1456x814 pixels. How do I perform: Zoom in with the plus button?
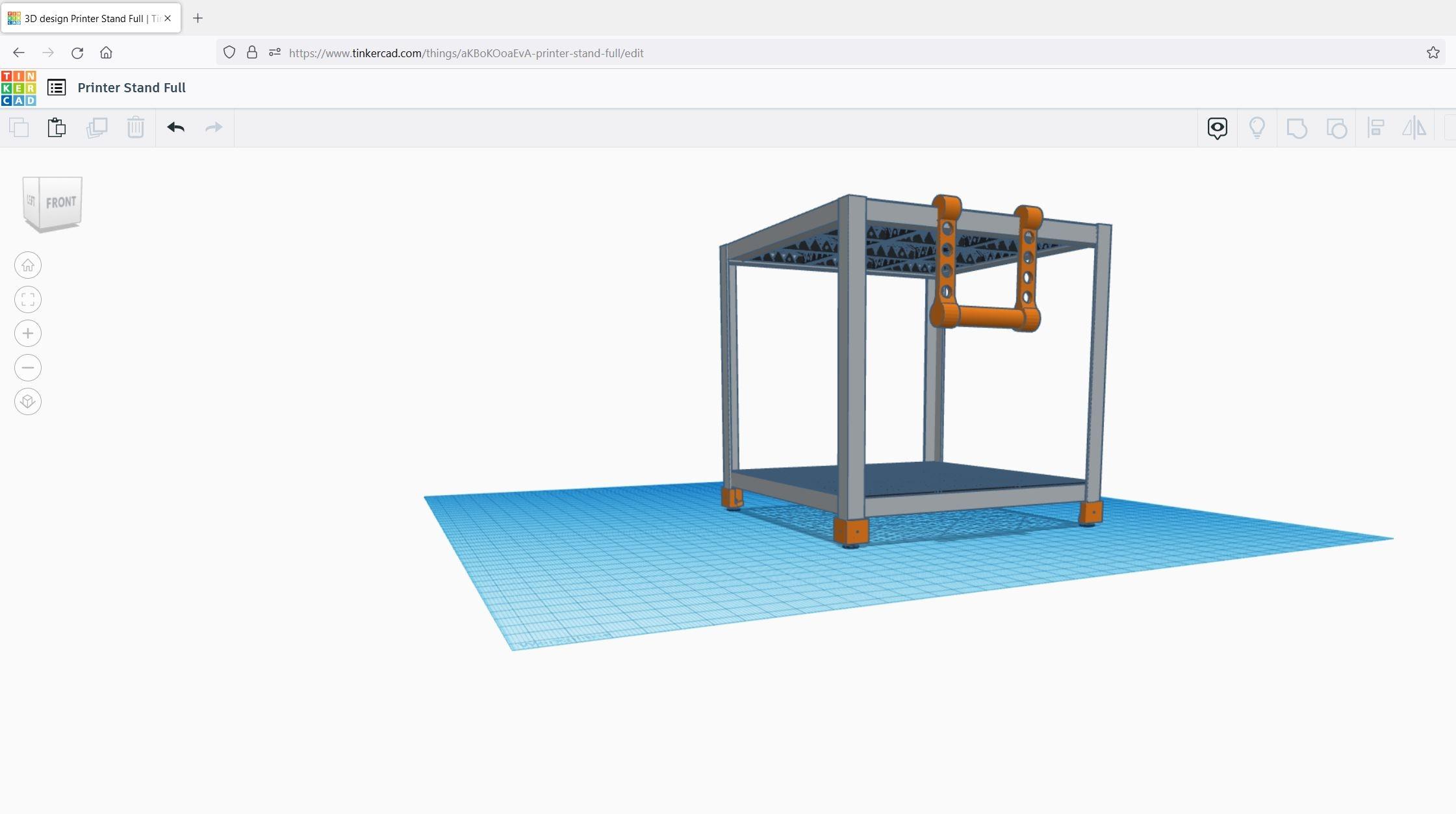pyautogui.click(x=28, y=333)
